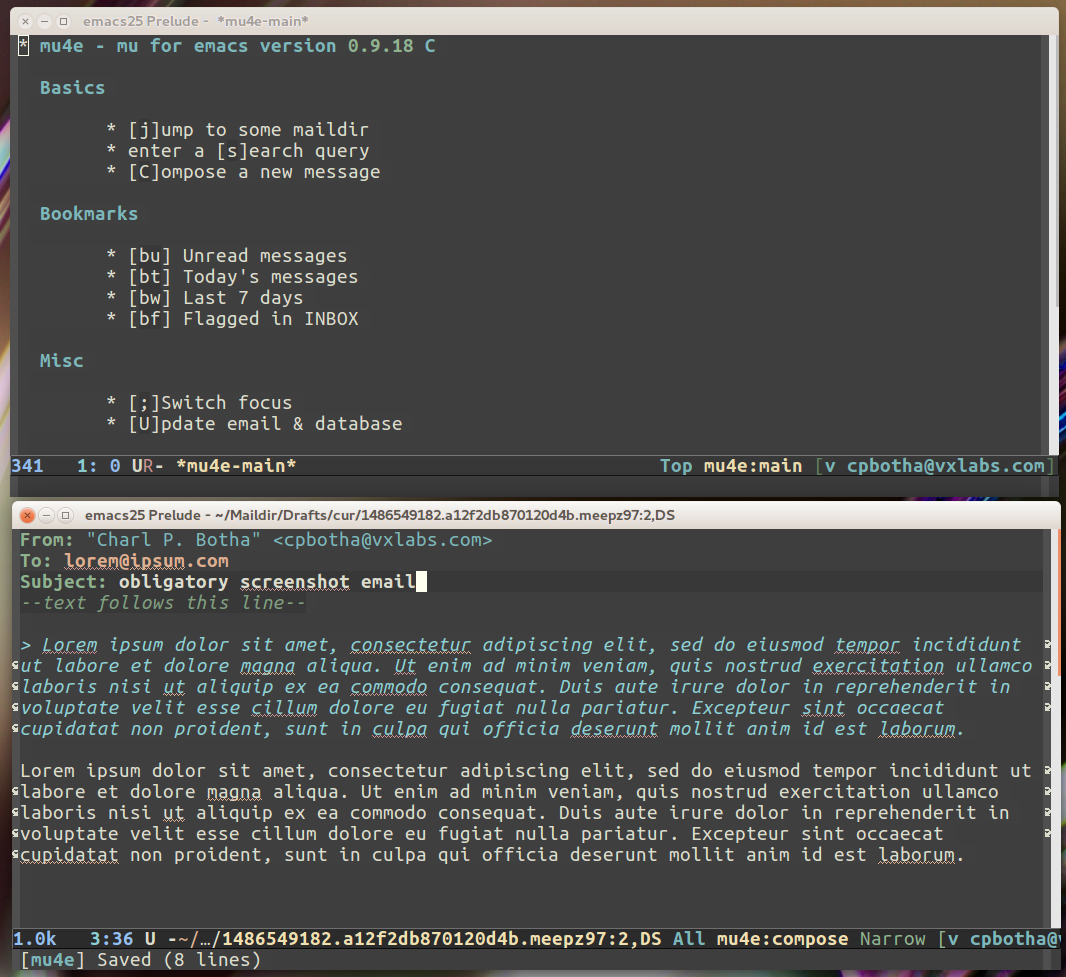Maximize the mu4e-main emacs window
Viewport: 1066px width, 977px height.
[63, 22]
